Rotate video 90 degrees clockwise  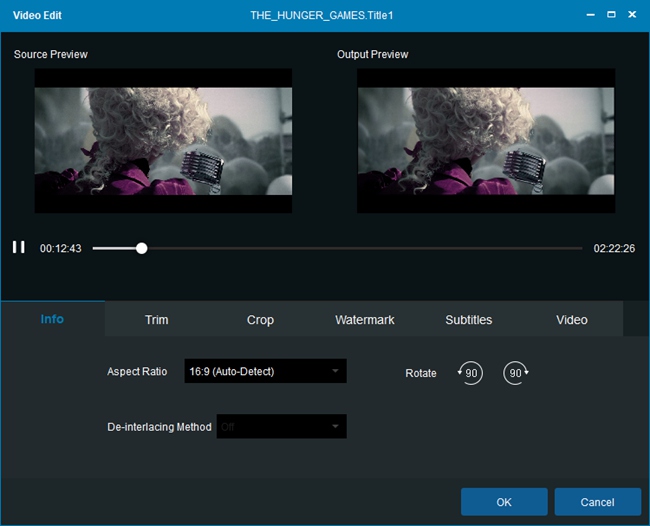[x=516, y=373]
